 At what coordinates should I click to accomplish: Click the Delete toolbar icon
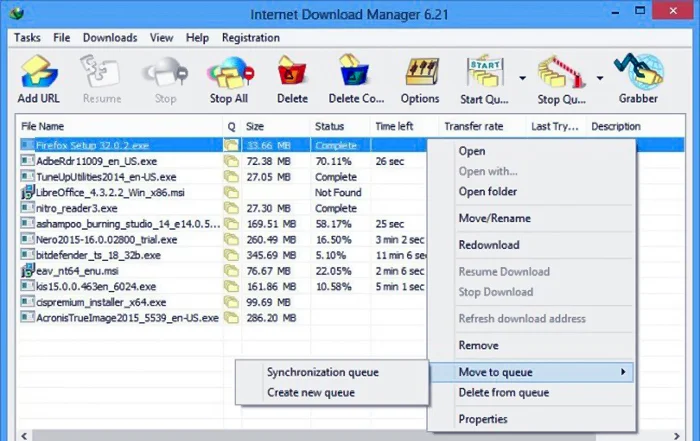point(292,71)
